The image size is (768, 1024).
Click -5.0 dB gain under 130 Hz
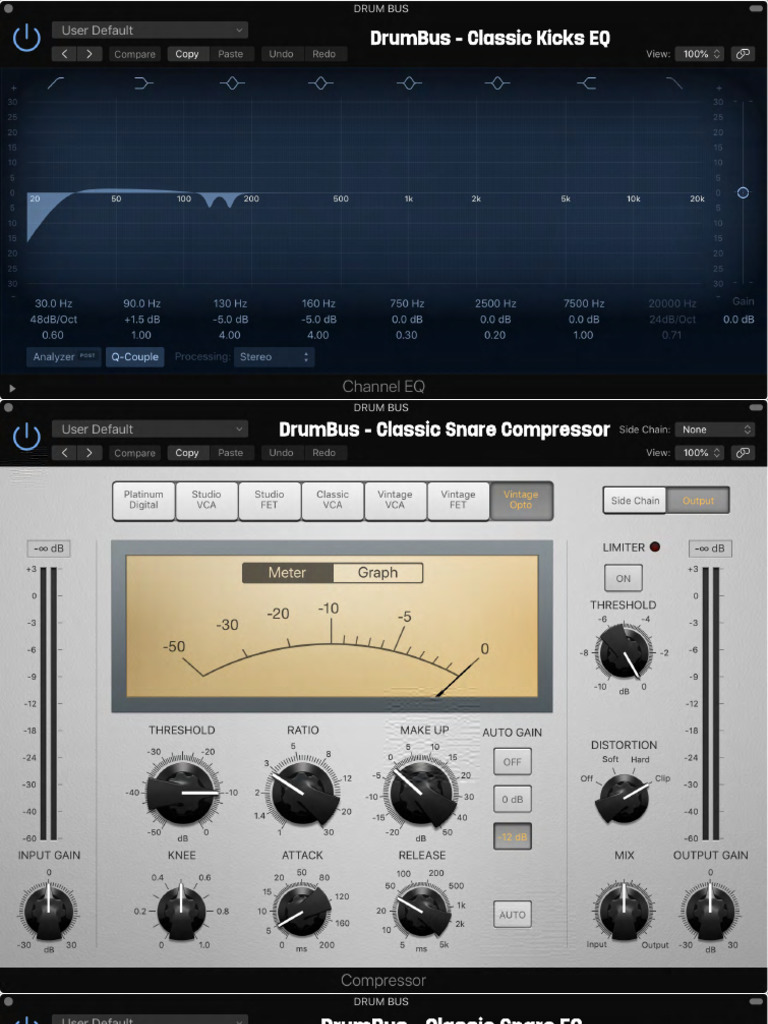(229, 319)
